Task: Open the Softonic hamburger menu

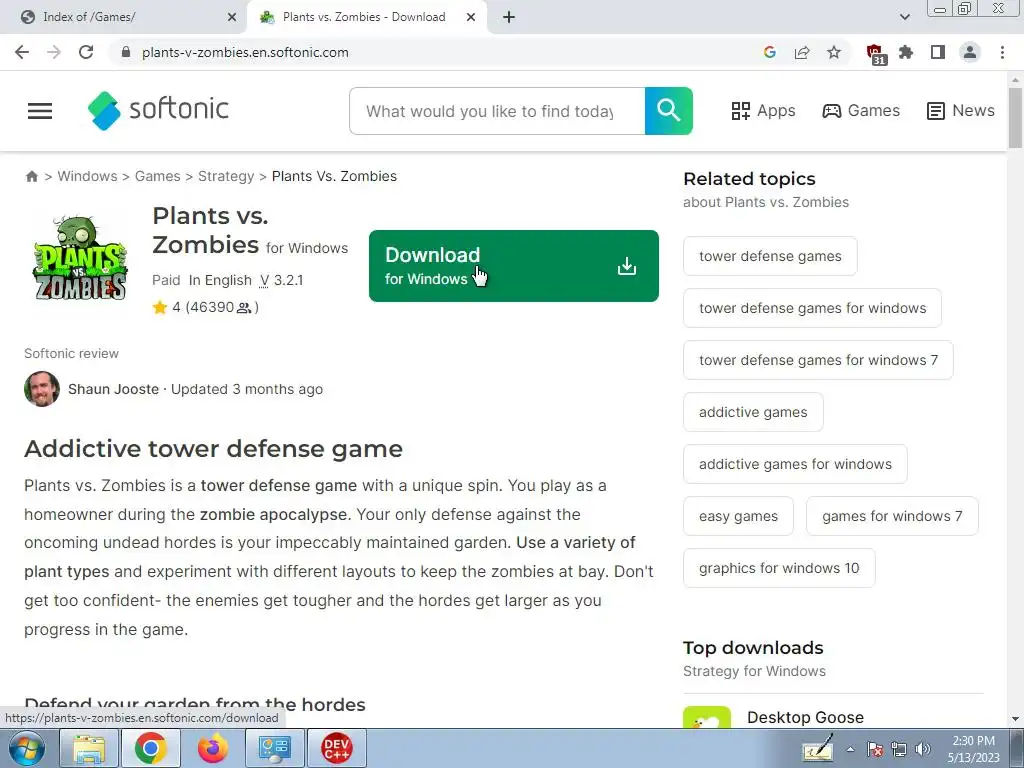Action: point(40,111)
